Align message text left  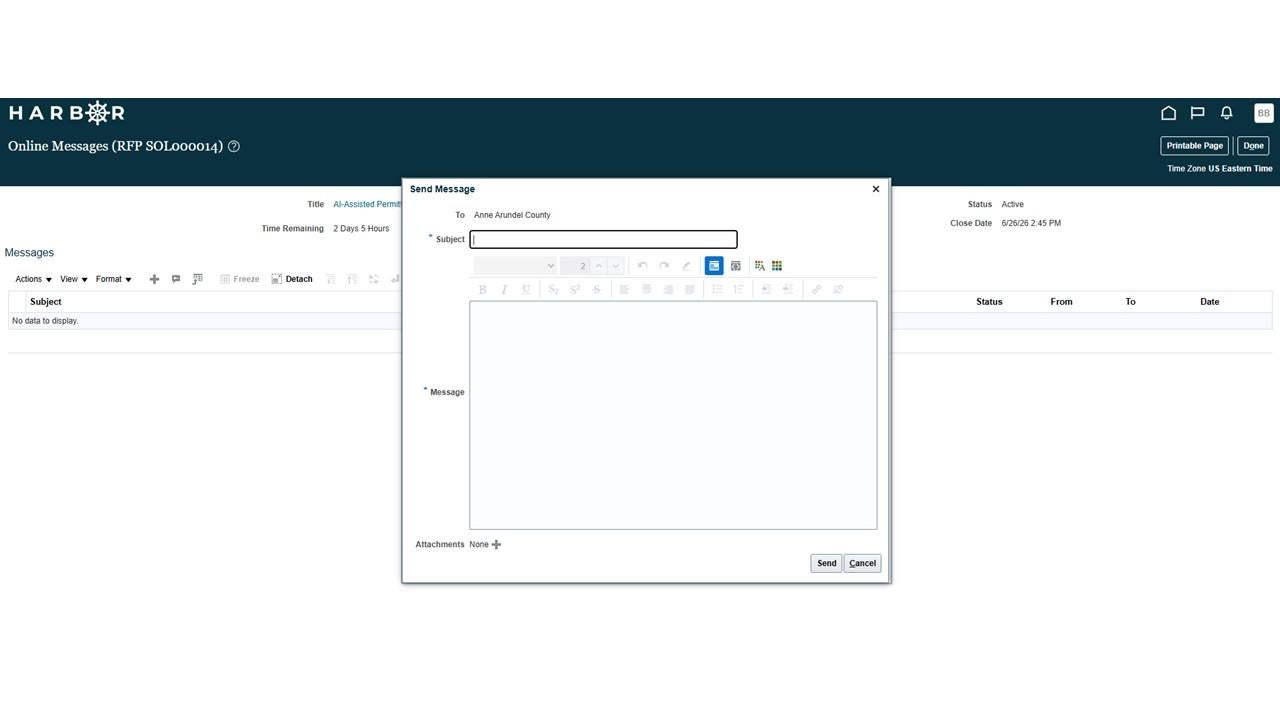(624, 289)
